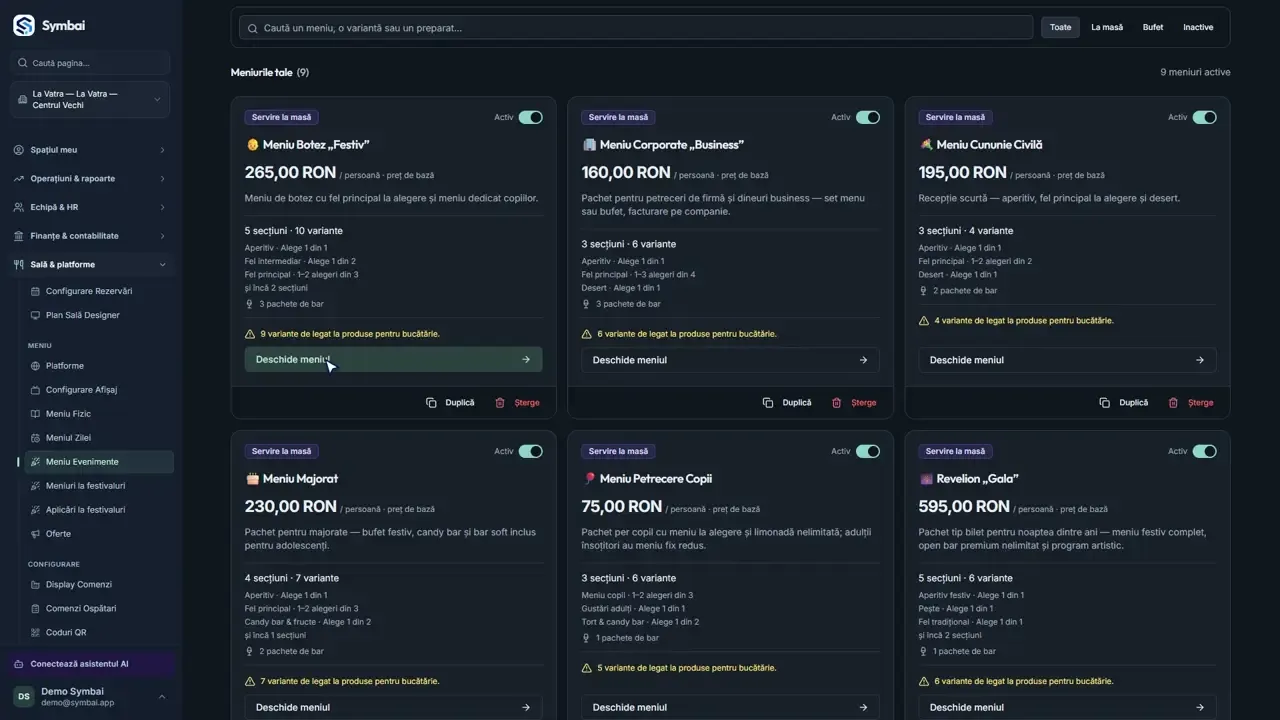Toggle Activ switch on Meniu Corporate „Business”
The image size is (1280, 720).
867,117
